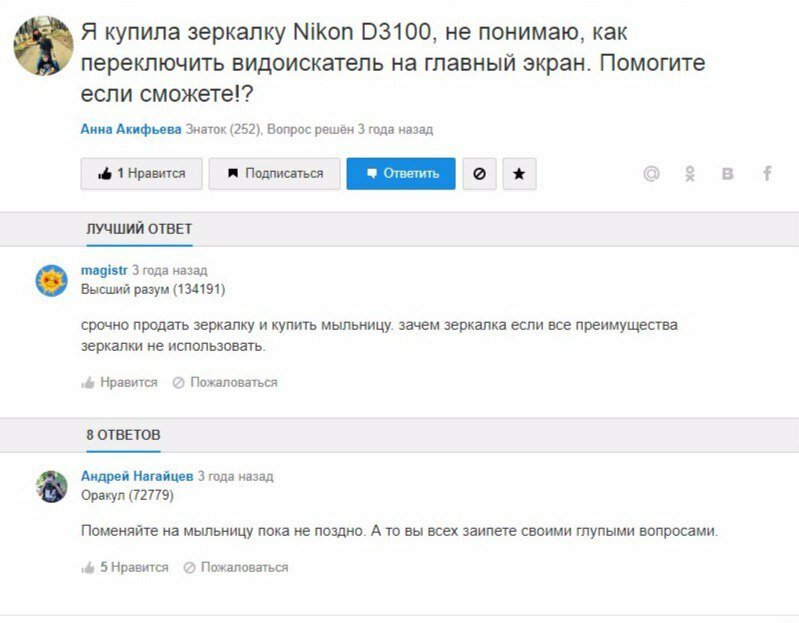Share via the Facebook icon
The width and height of the screenshot is (799, 623).
pyautogui.click(x=767, y=174)
